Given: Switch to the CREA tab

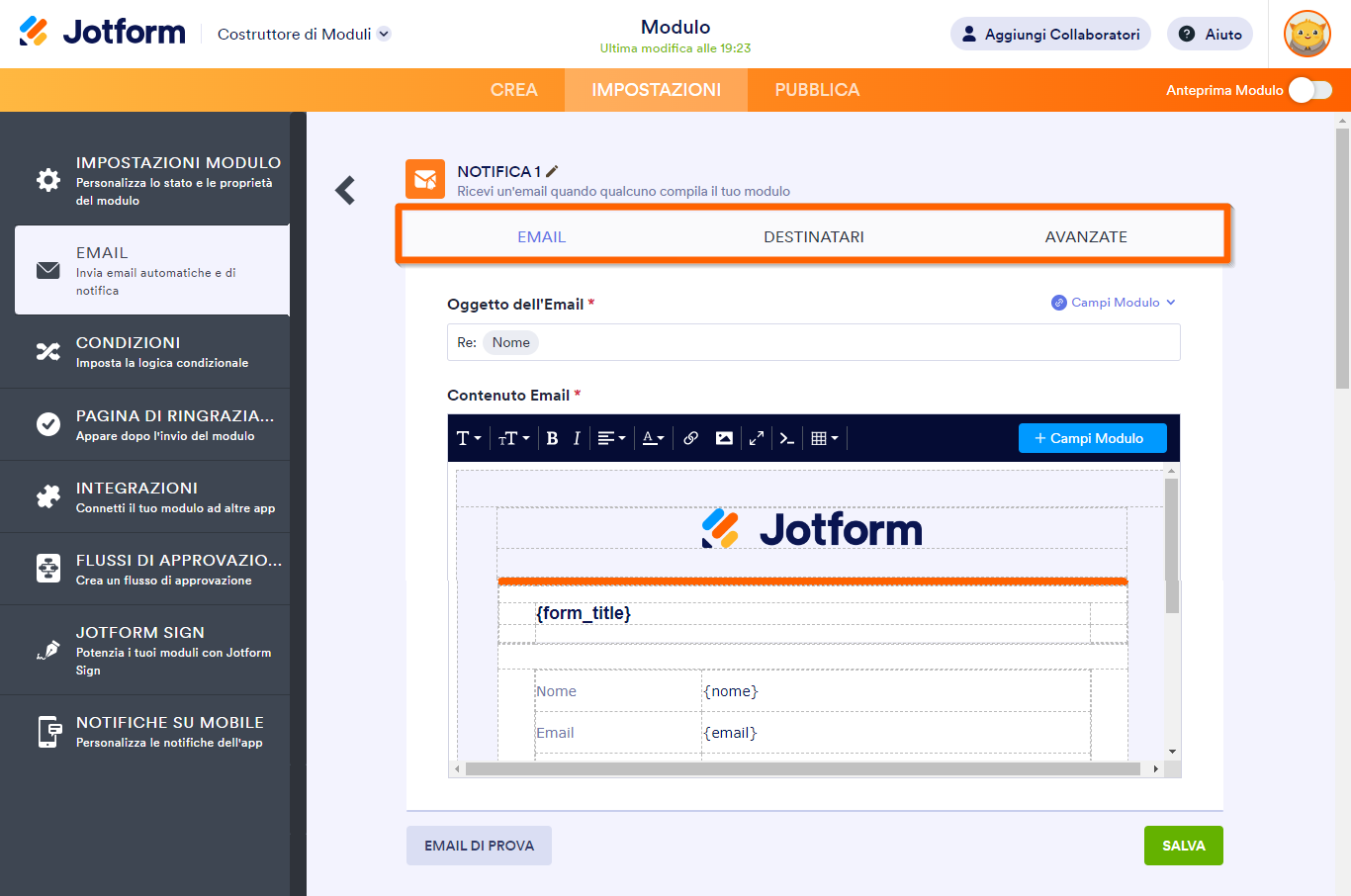Looking at the screenshot, I should (x=514, y=90).
